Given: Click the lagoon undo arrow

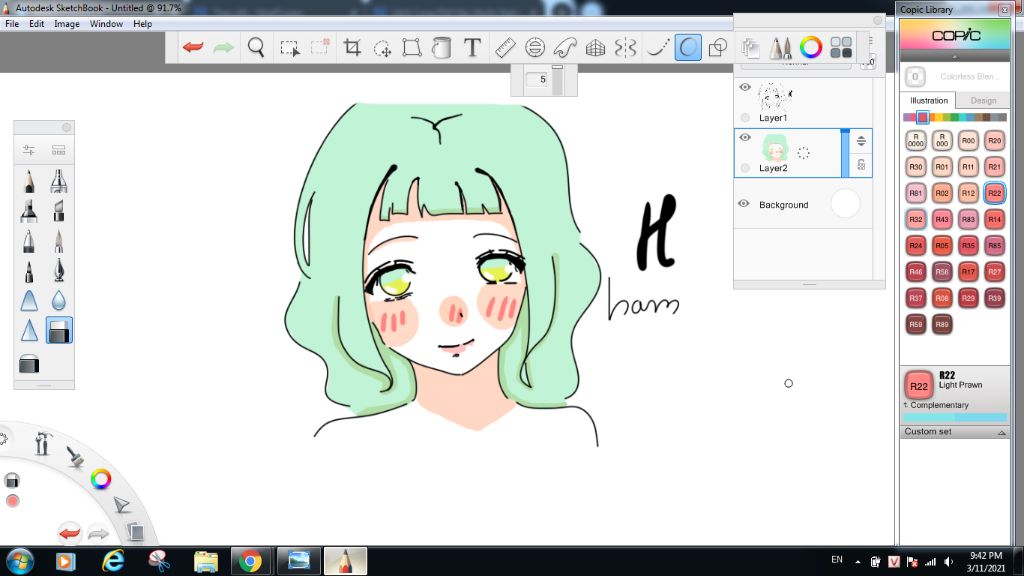Looking at the screenshot, I should point(69,533).
